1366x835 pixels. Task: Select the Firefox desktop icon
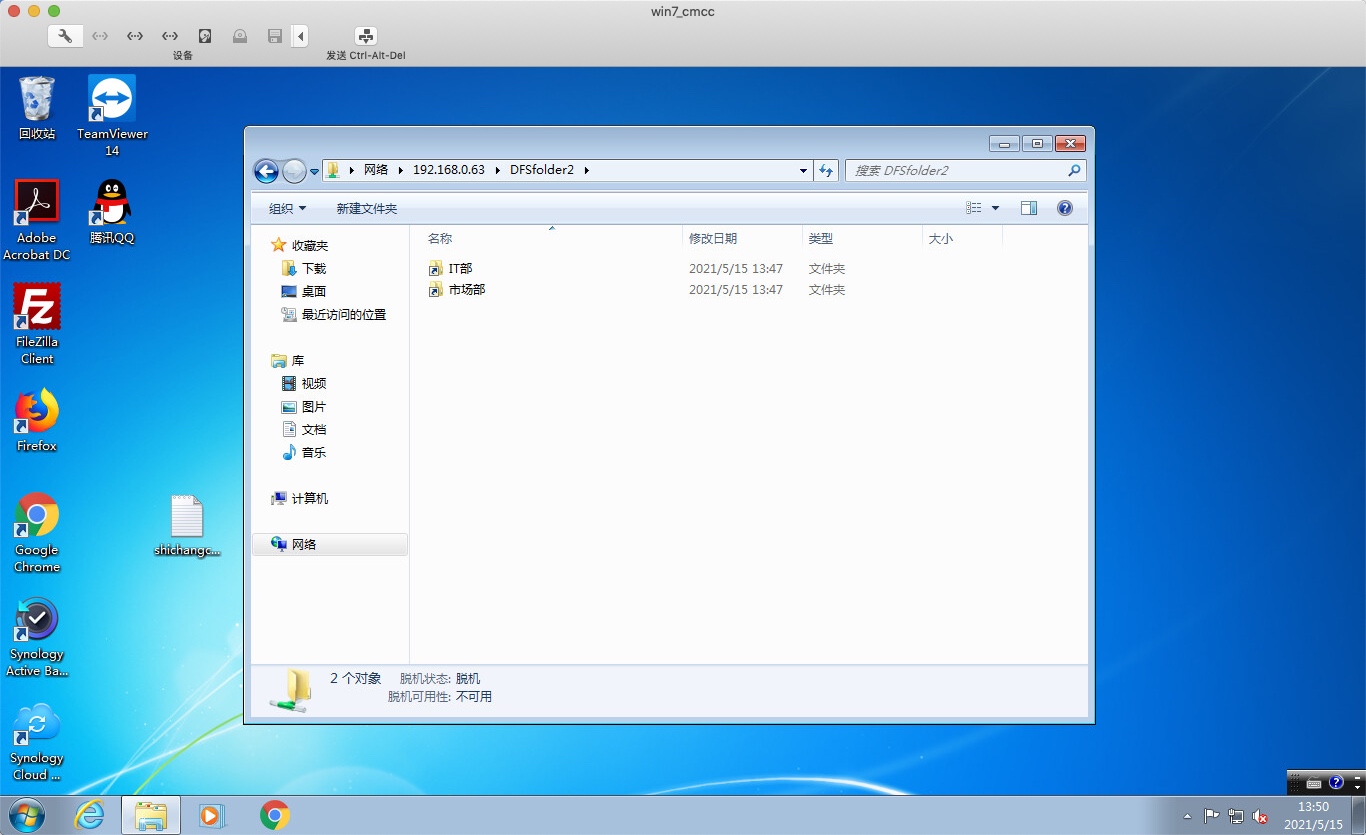[37, 420]
